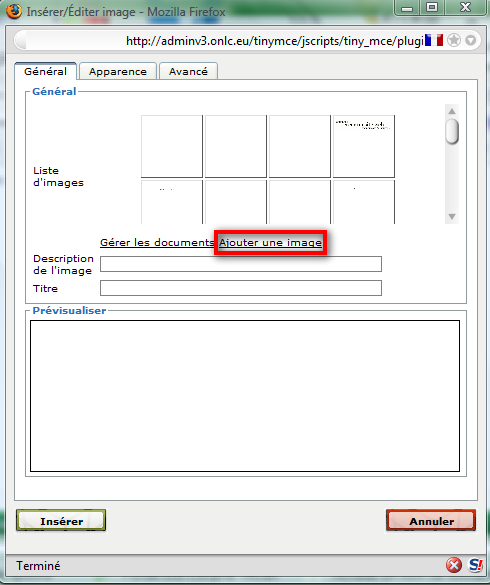Image resolution: width=490 pixels, height=585 pixels.
Task: Click the red X status bar icon
Action: click(453, 565)
